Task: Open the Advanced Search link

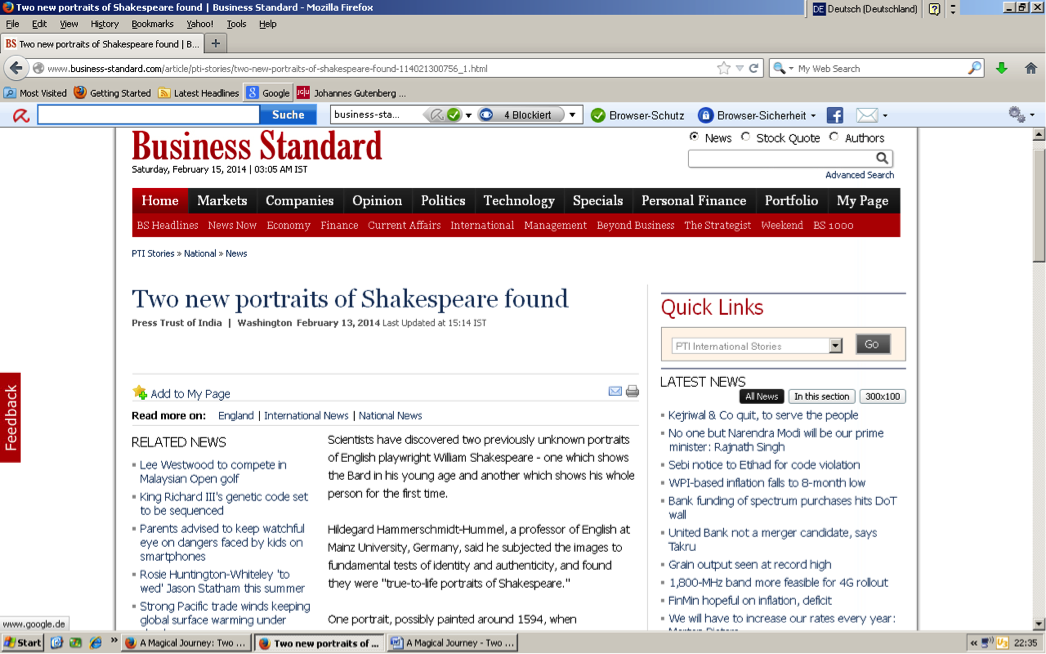Action: 859,175
